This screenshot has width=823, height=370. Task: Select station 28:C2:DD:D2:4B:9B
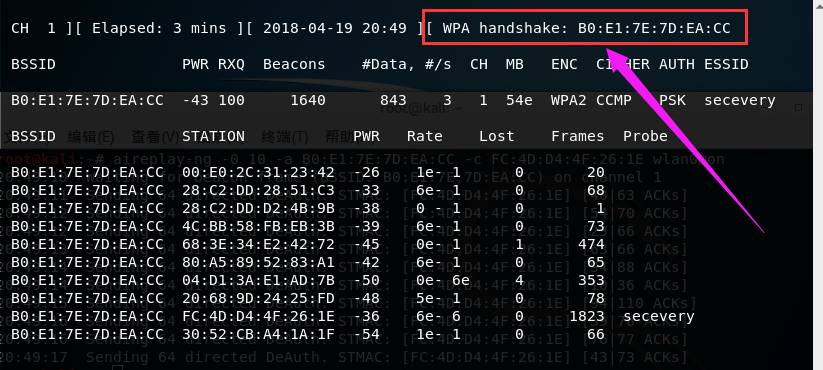click(258, 208)
